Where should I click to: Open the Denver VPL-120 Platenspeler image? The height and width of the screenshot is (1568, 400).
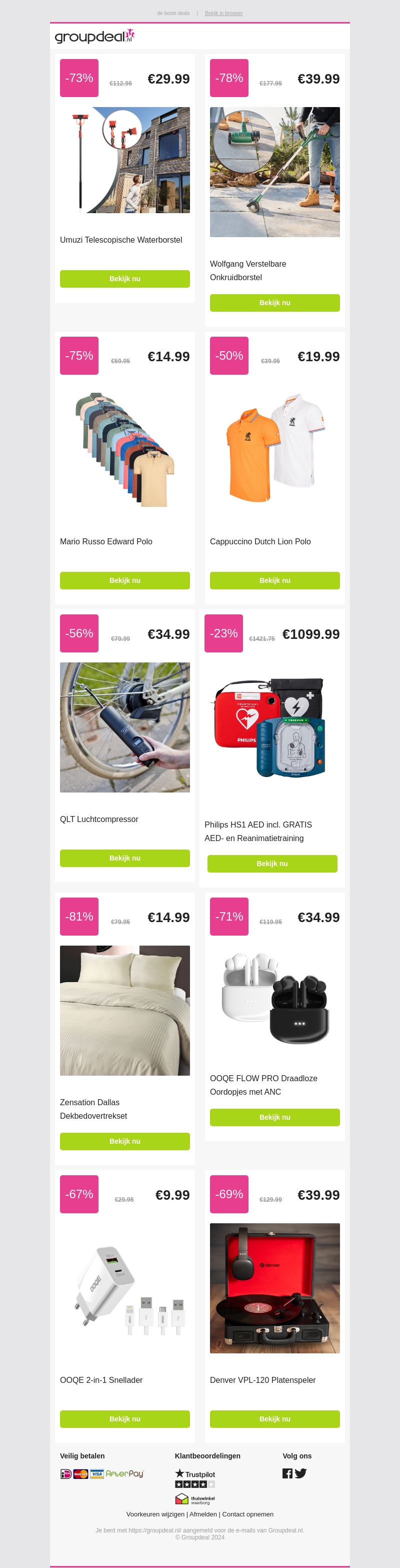click(275, 1288)
